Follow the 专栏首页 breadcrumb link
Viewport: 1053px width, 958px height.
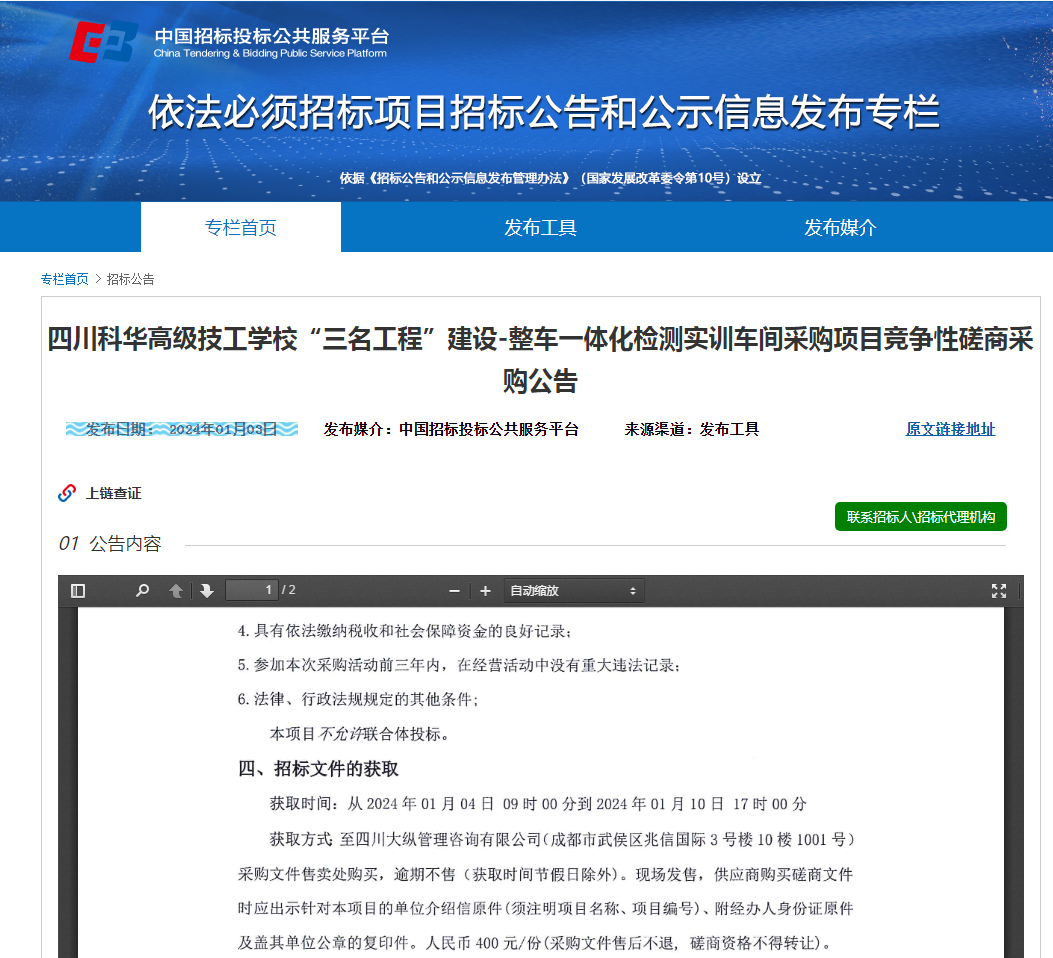click(64, 279)
